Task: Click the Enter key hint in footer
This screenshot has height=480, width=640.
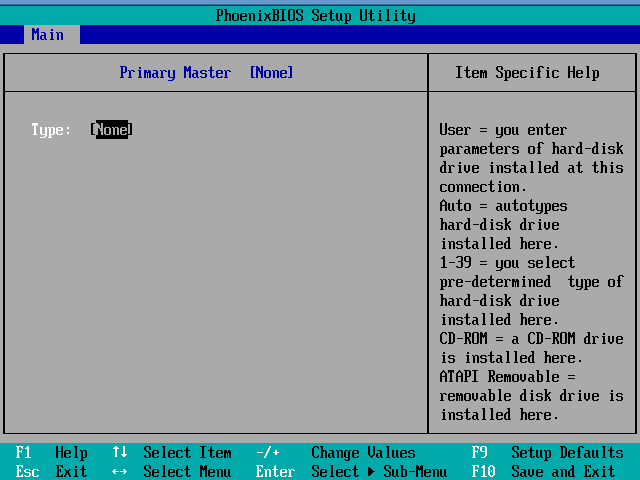Action: click(276, 471)
